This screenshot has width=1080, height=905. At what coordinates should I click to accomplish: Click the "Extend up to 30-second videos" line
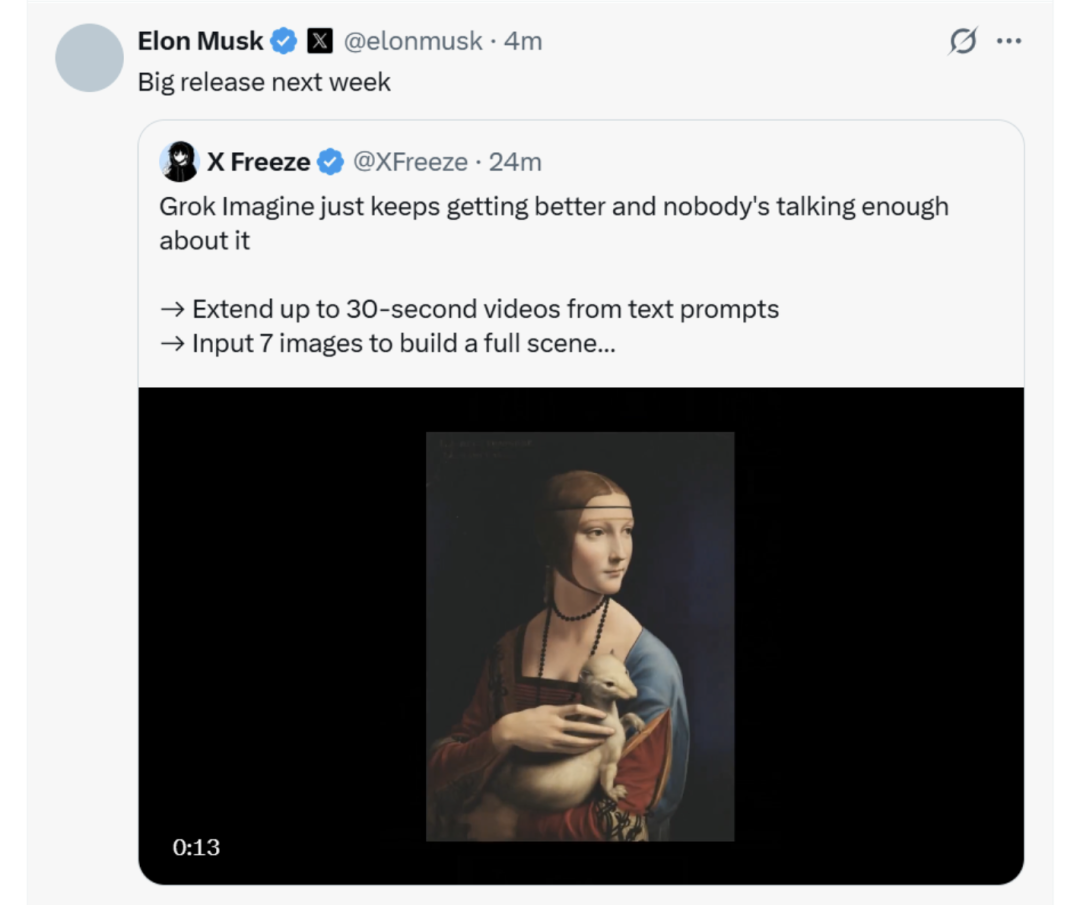(484, 309)
